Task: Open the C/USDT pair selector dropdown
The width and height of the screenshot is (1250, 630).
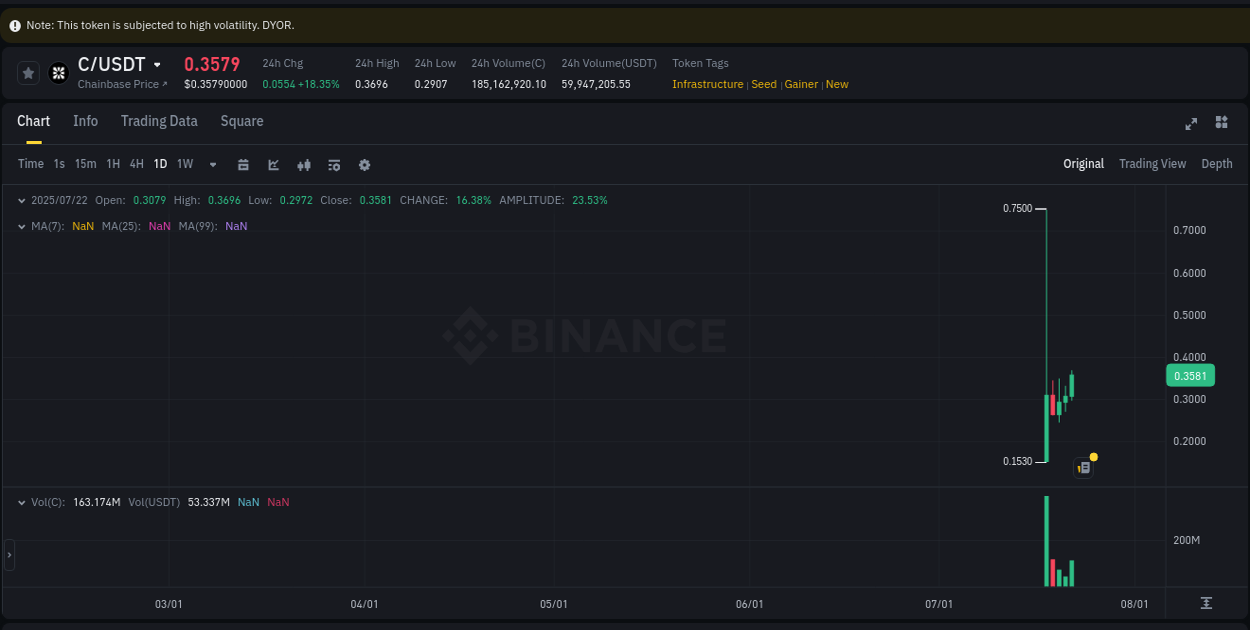Action: point(157,64)
